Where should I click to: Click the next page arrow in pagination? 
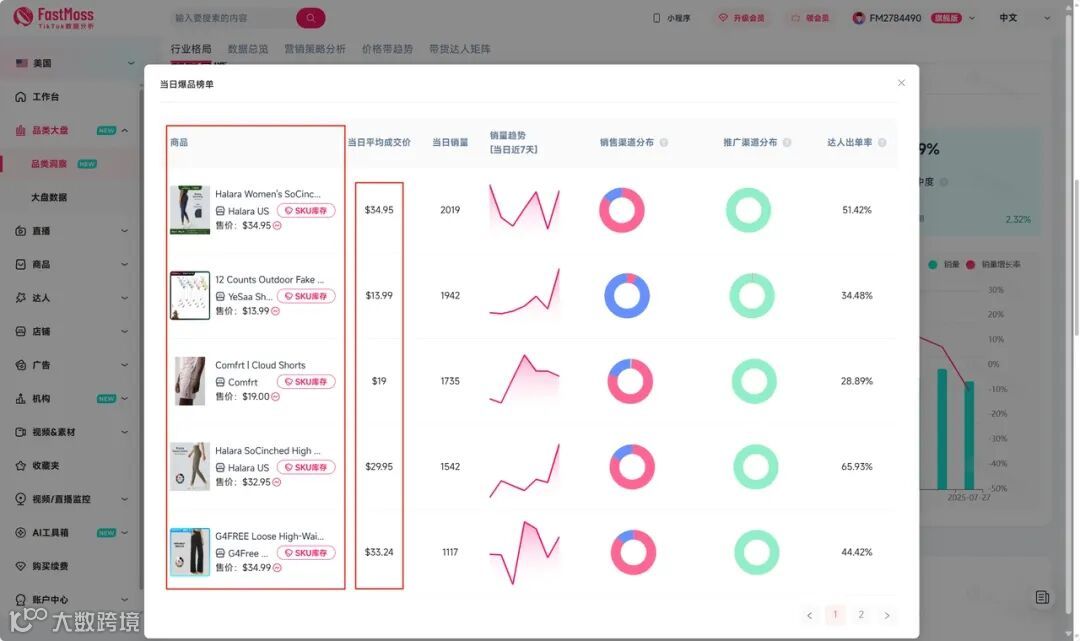click(x=887, y=616)
